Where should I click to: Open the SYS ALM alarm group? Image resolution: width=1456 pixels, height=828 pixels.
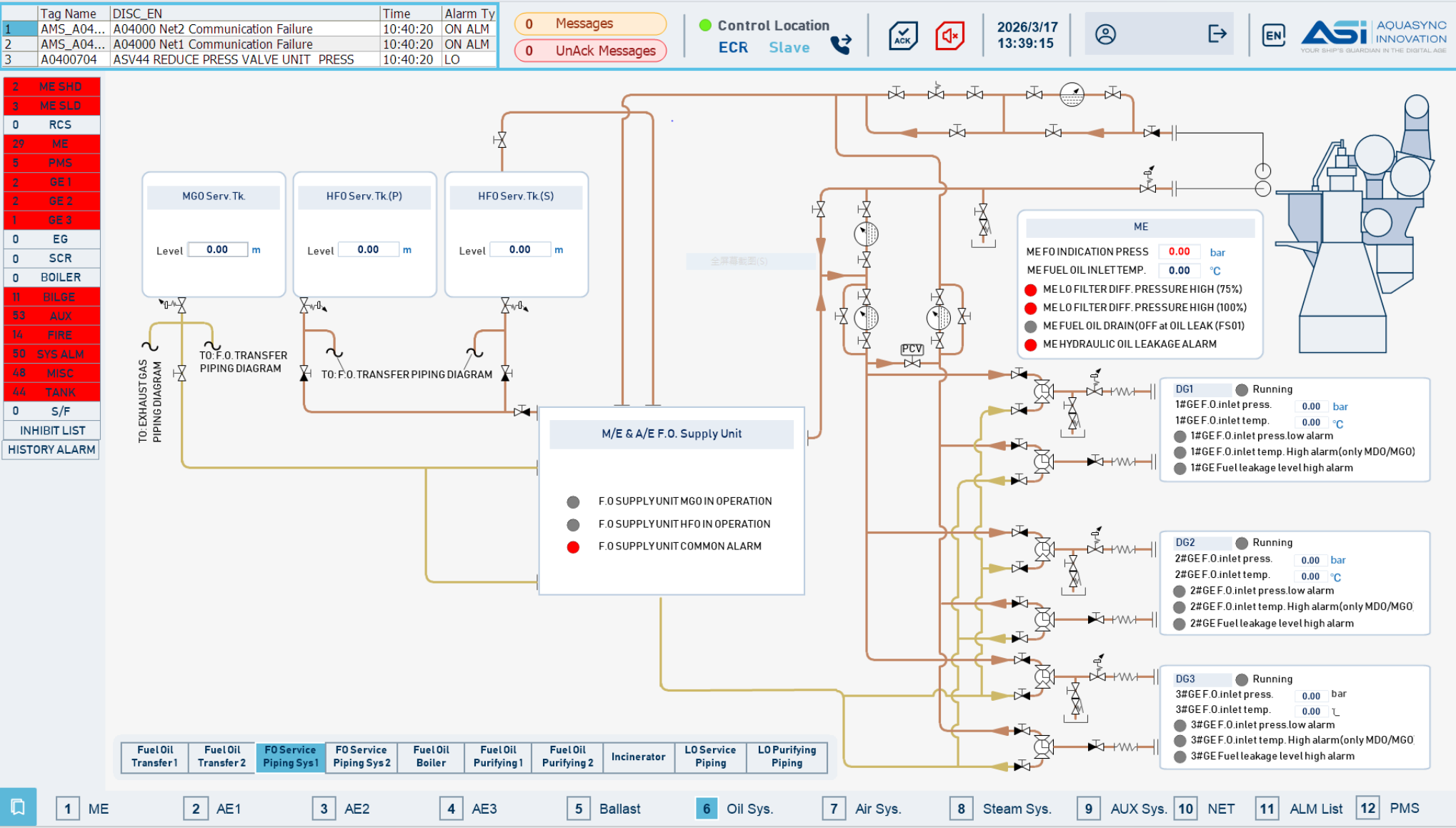coord(52,354)
